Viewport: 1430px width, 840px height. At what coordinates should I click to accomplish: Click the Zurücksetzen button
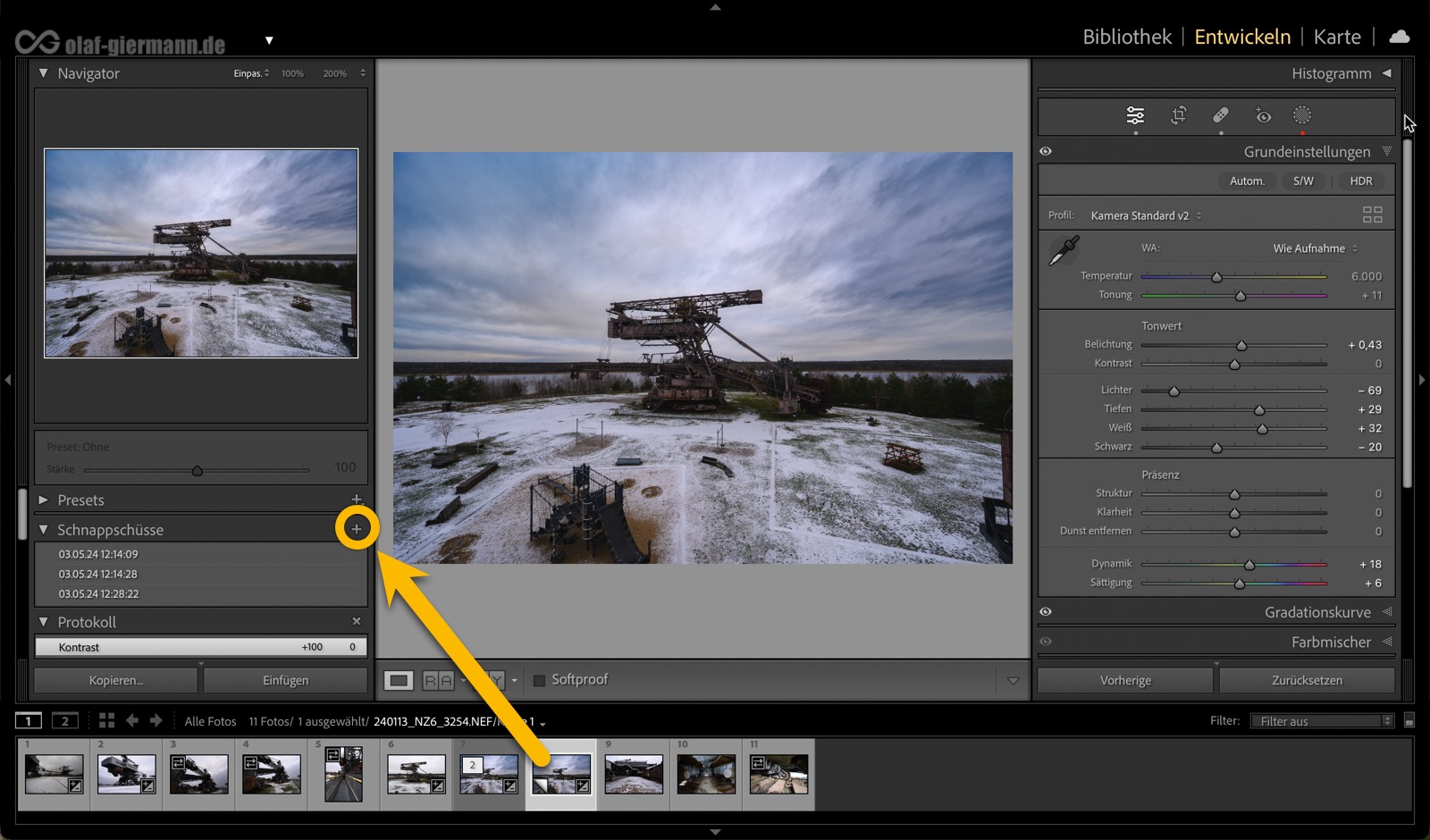tap(1307, 680)
